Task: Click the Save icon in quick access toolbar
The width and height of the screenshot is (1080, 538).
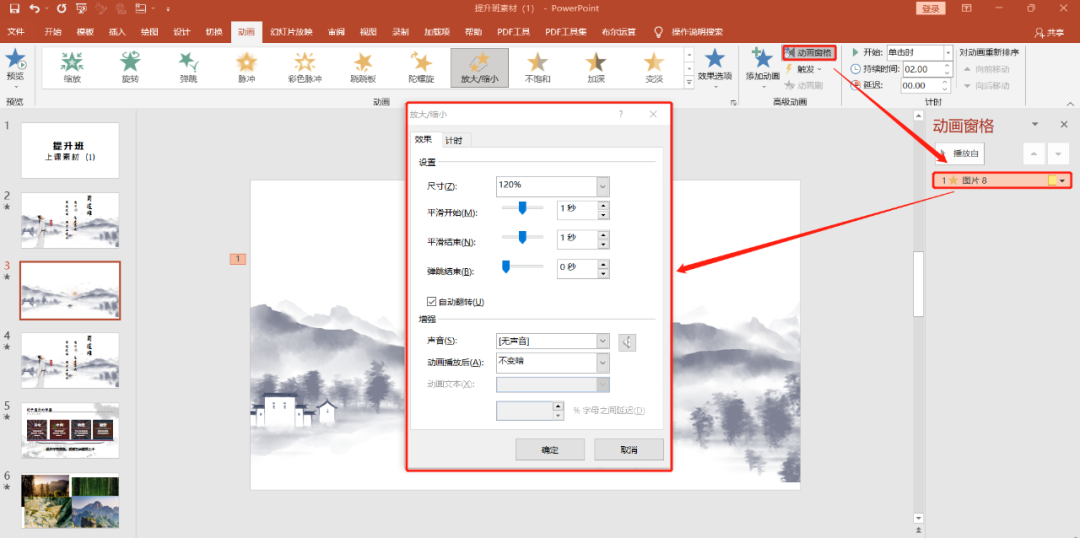Action: point(14,9)
